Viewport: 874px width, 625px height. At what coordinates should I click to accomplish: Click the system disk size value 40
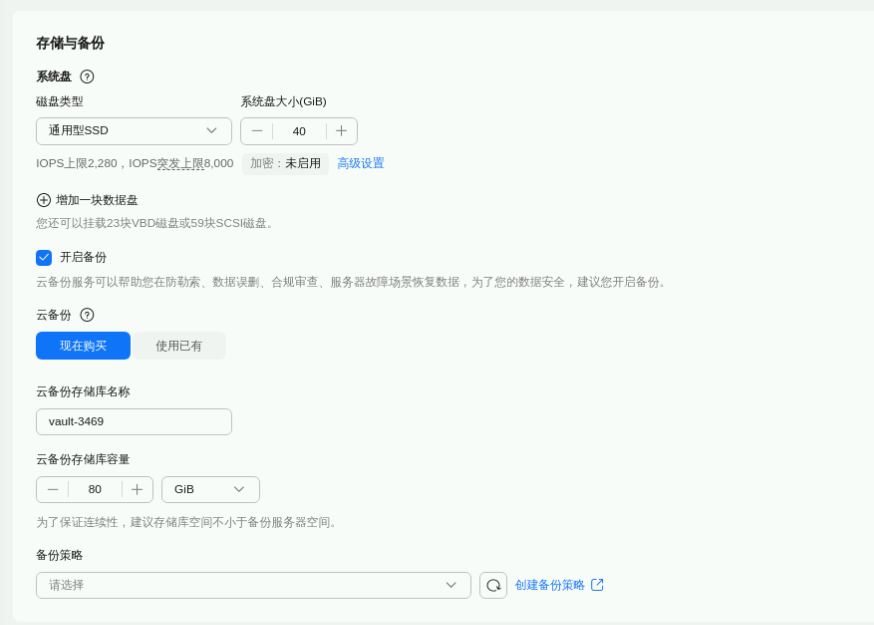[299, 131]
